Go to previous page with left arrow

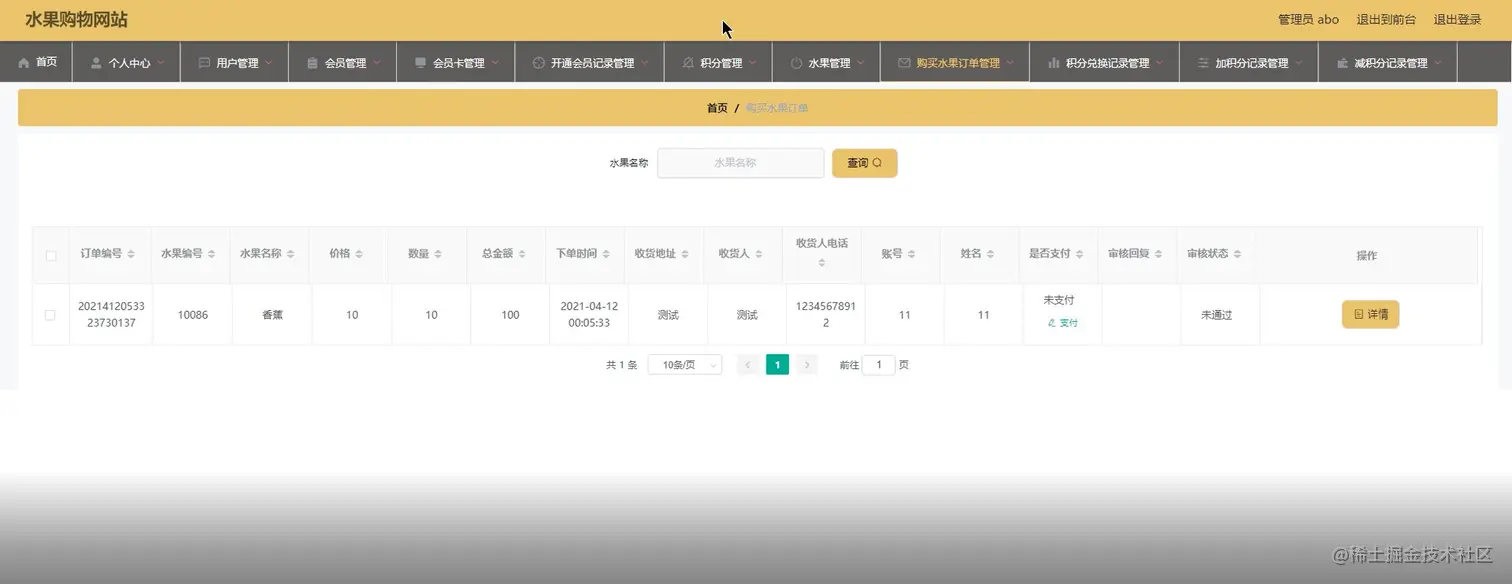[748, 365]
